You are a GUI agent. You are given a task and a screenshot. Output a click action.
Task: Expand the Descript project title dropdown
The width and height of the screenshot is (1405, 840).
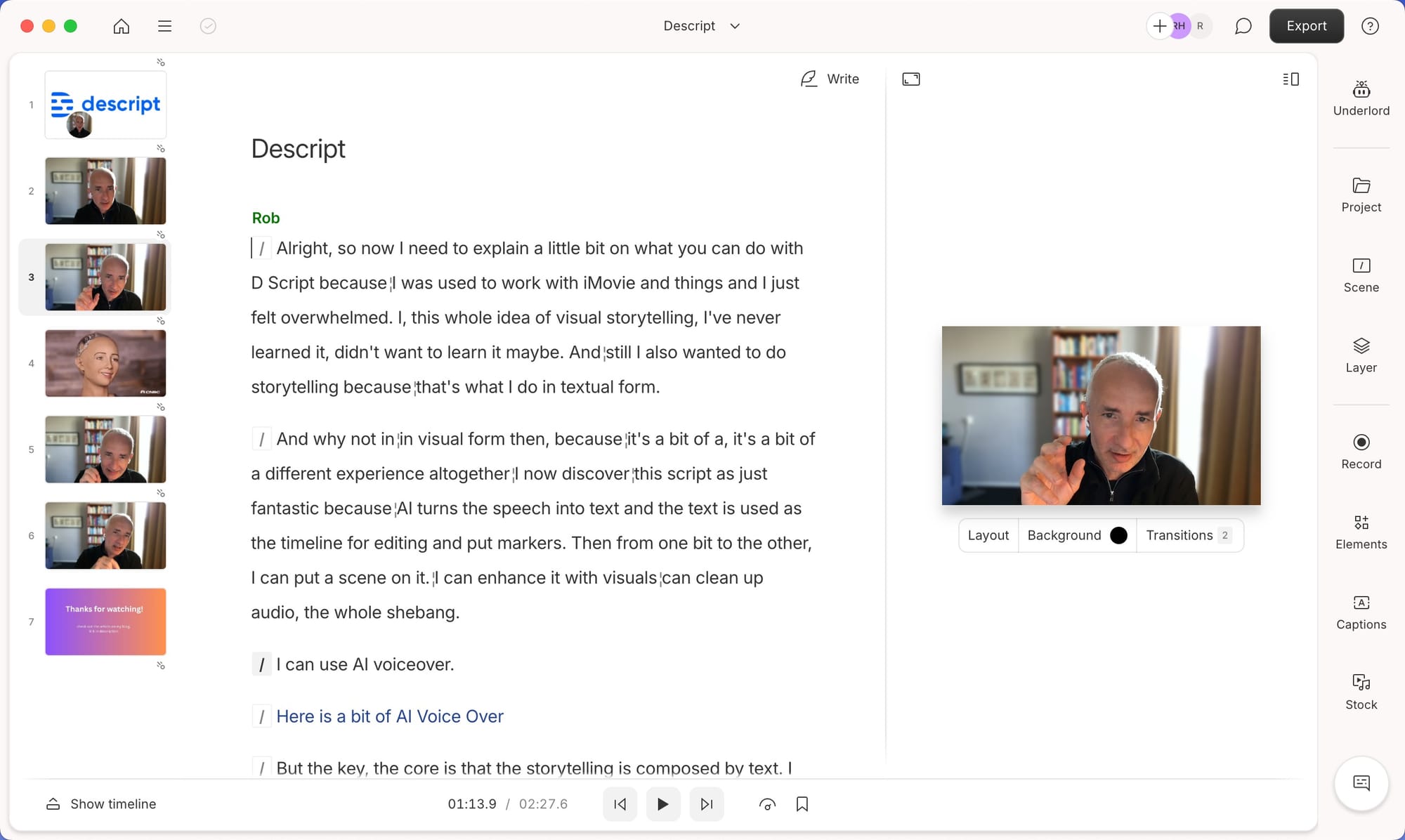click(x=735, y=26)
